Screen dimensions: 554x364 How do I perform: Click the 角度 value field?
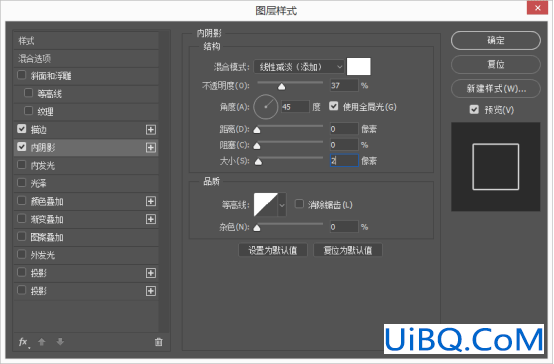295,107
